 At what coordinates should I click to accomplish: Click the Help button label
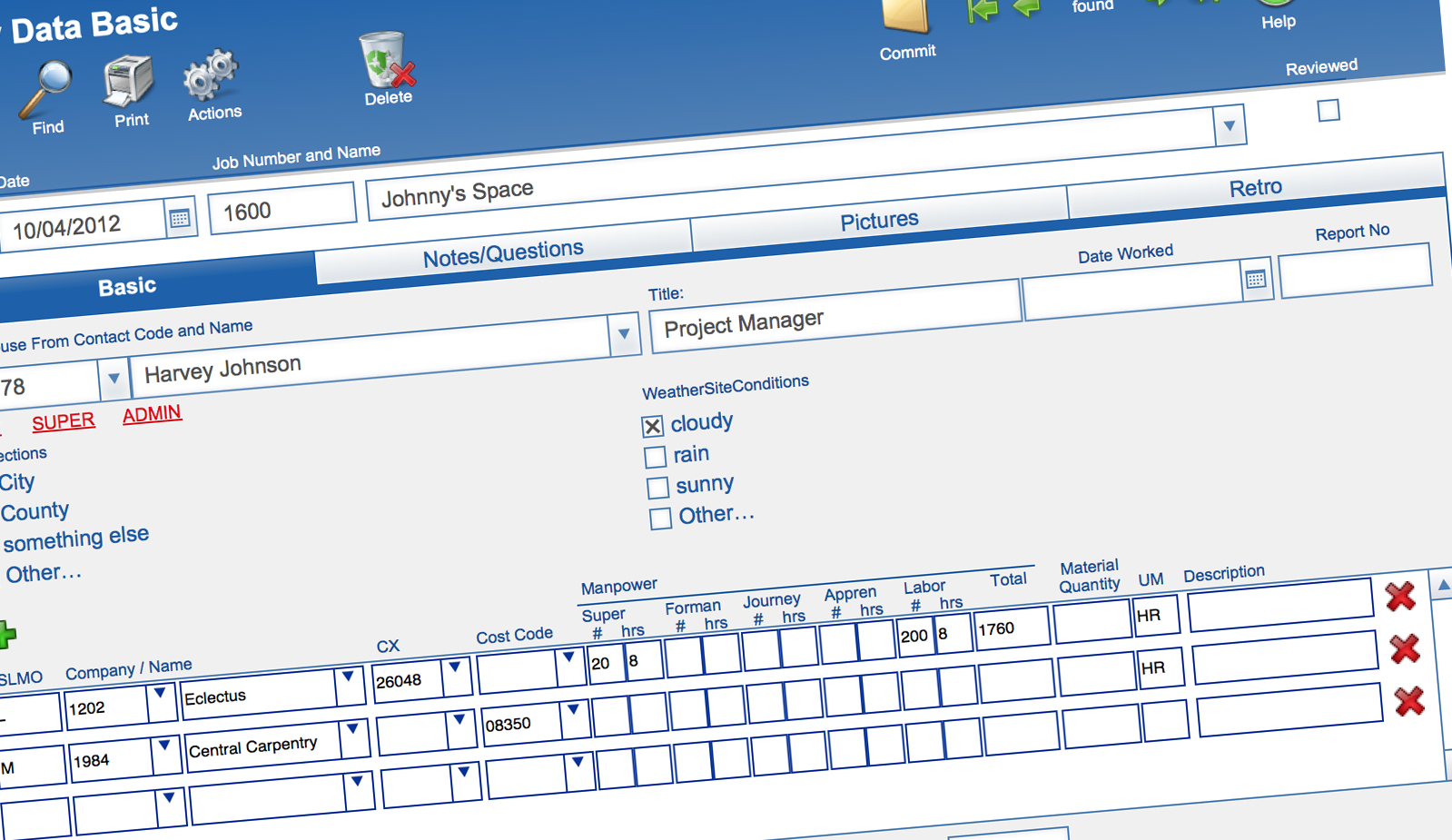[1278, 22]
